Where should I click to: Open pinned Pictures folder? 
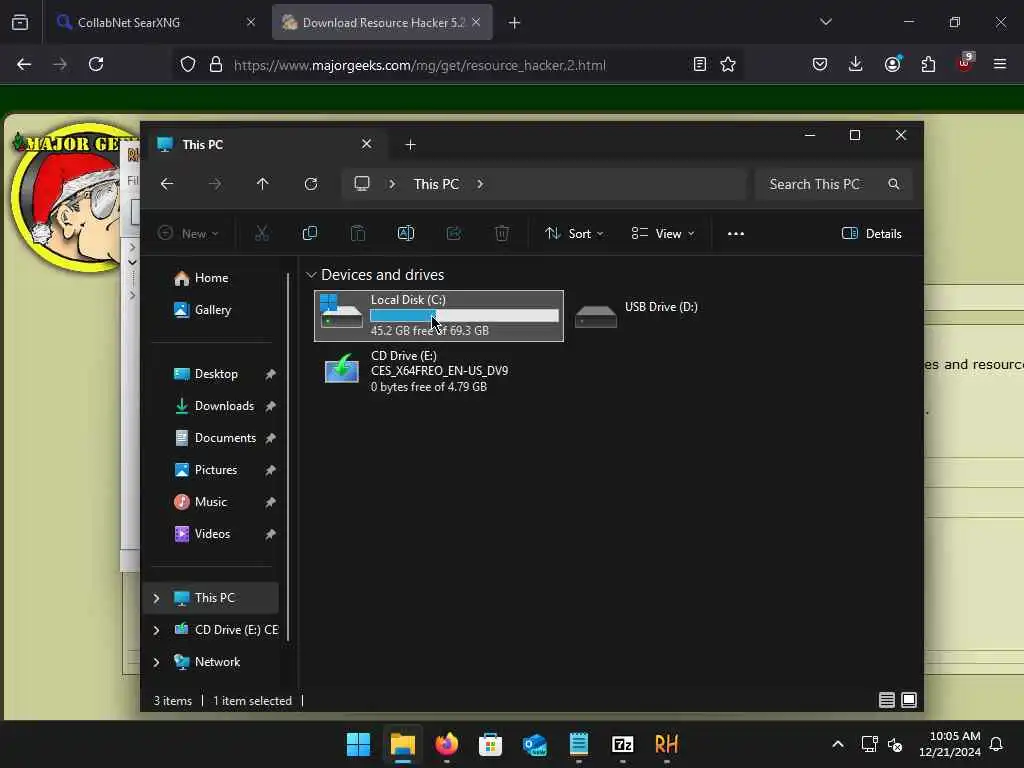pyautogui.click(x=213, y=470)
